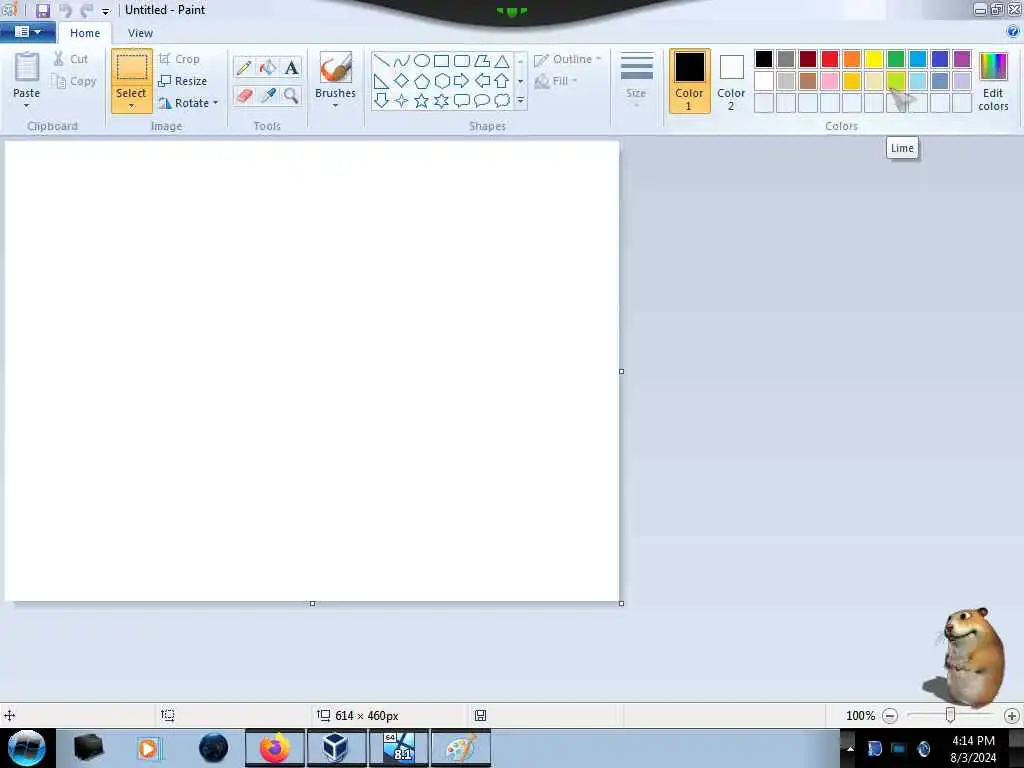Click the Select rectangular selection button
The image size is (1024, 768).
[131, 68]
